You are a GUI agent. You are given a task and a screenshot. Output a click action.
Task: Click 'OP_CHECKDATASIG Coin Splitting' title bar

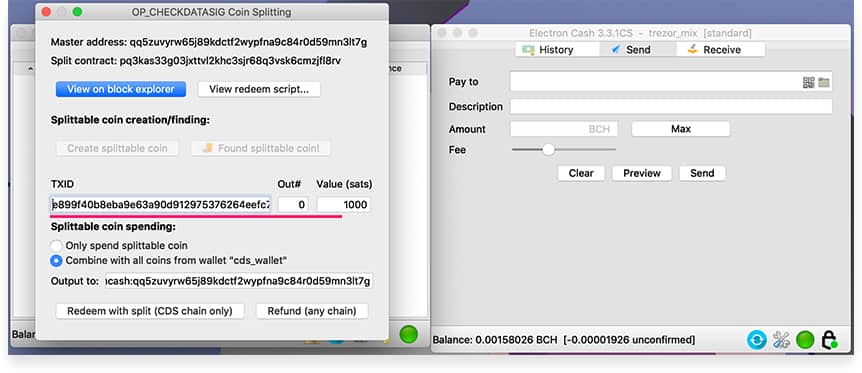[212, 12]
